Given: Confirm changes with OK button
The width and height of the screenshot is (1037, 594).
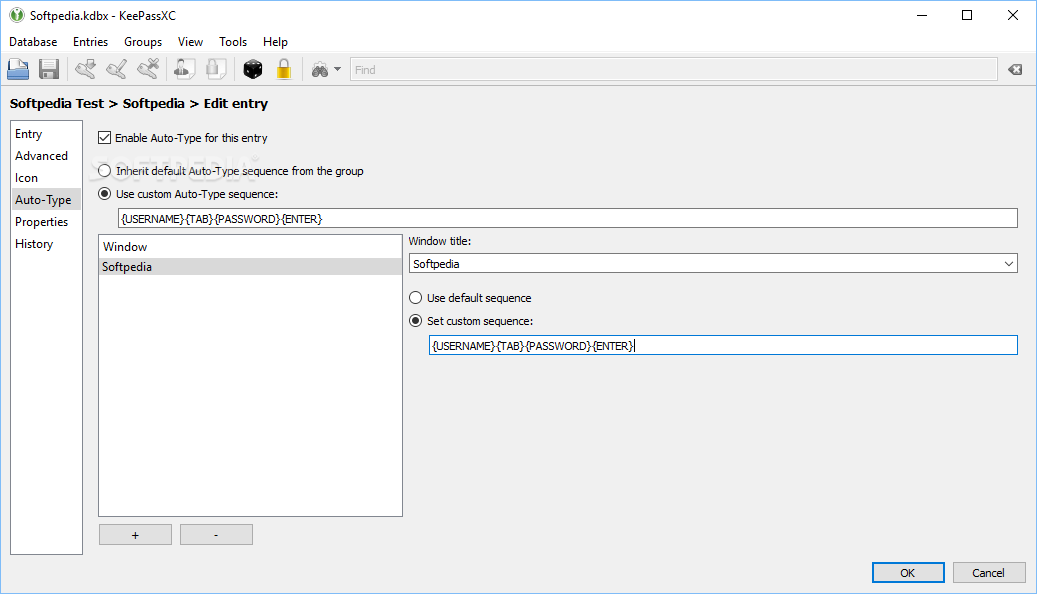Looking at the screenshot, I should 908,573.
